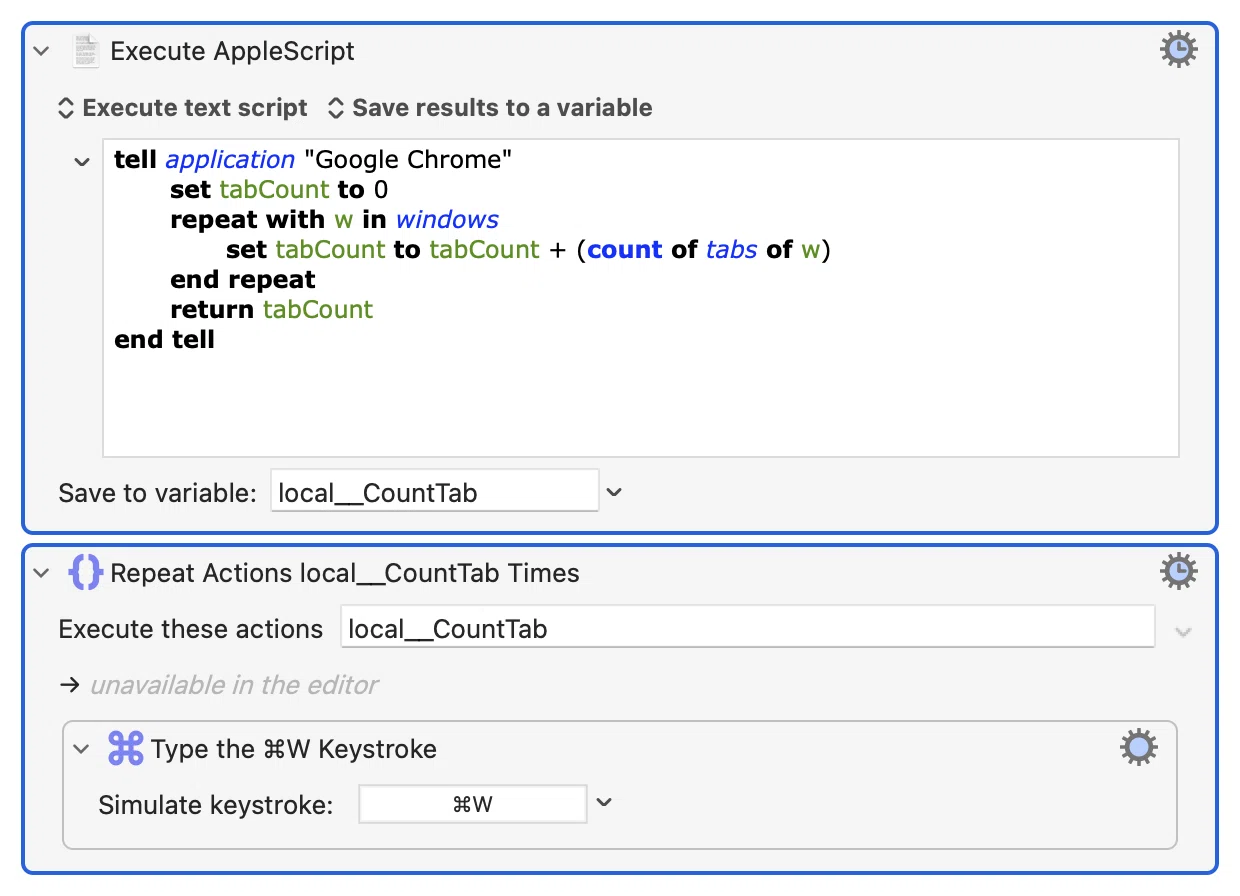The image size is (1240, 896).
Task: Click the 'repeat with w in windows' line
Action: click(335, 220)
